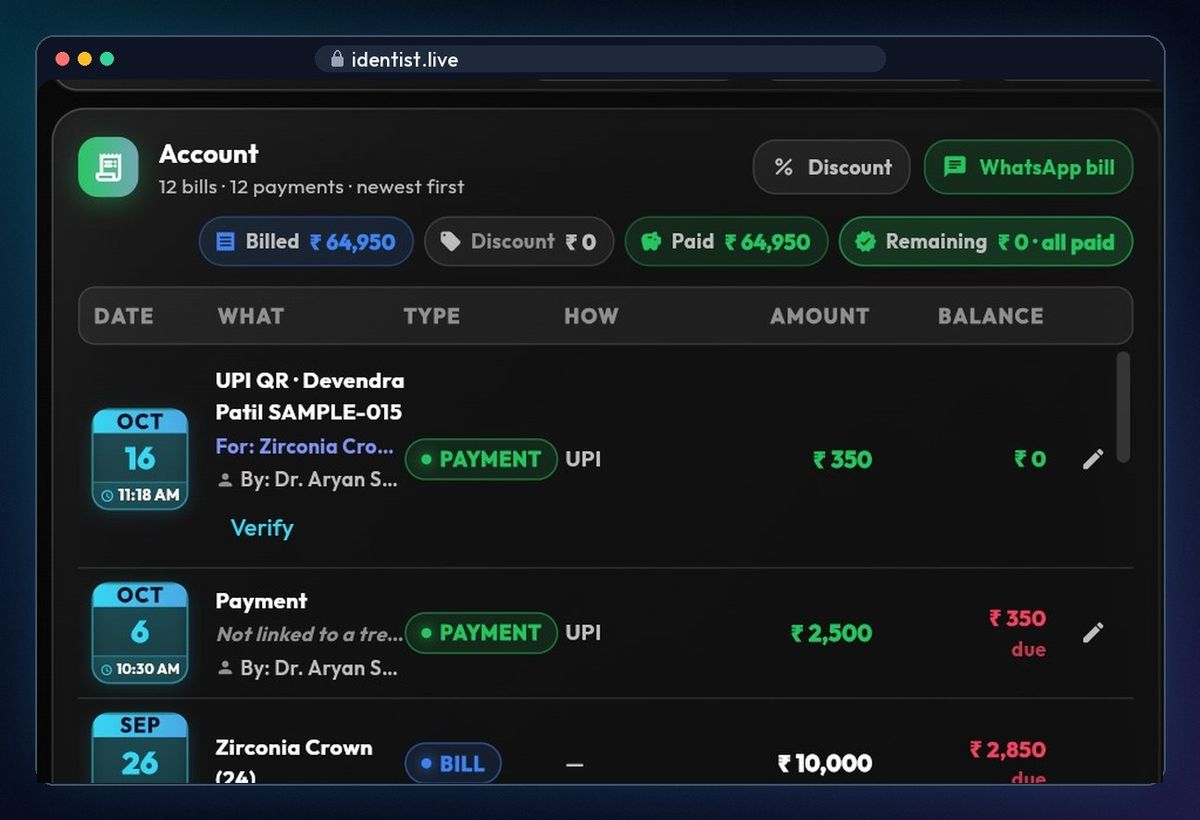This screenshot has width=1200, height=820.
Task: Click the Oct 16 date badge
Action: [x=140, y=459]
